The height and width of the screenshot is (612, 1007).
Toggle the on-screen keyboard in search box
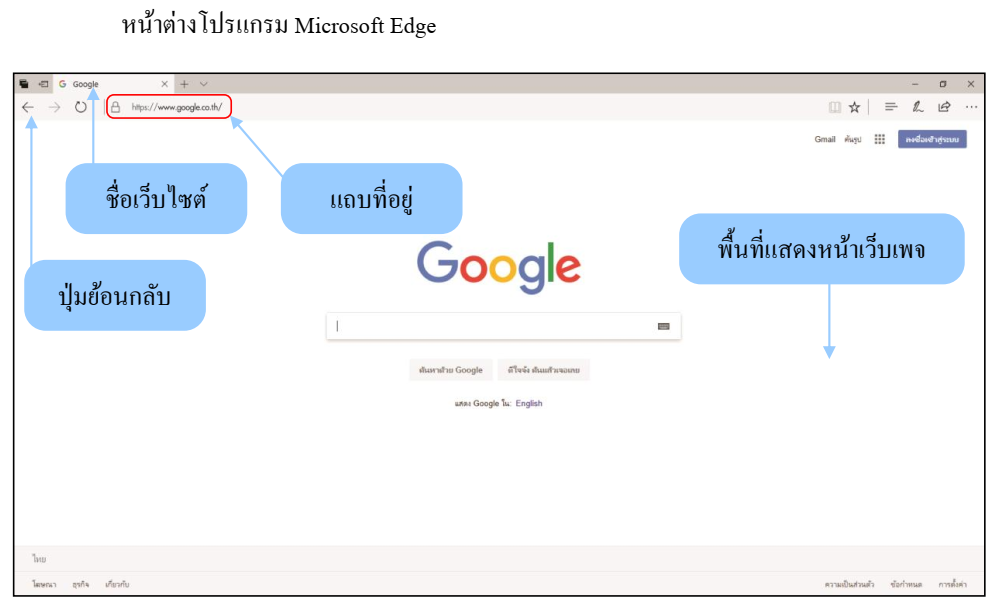(x=665, y=325)
